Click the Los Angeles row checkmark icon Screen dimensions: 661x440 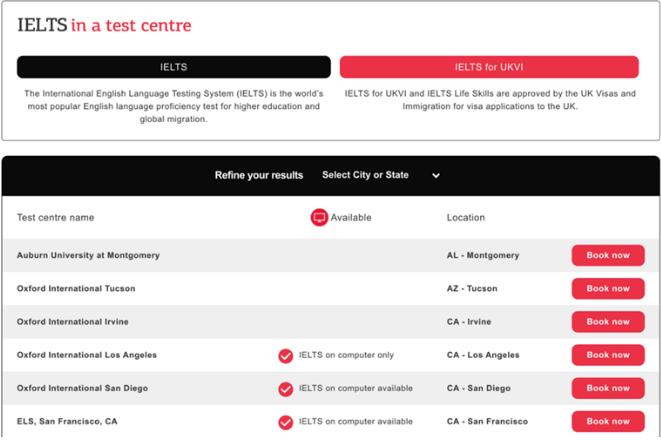click(285, 355)
